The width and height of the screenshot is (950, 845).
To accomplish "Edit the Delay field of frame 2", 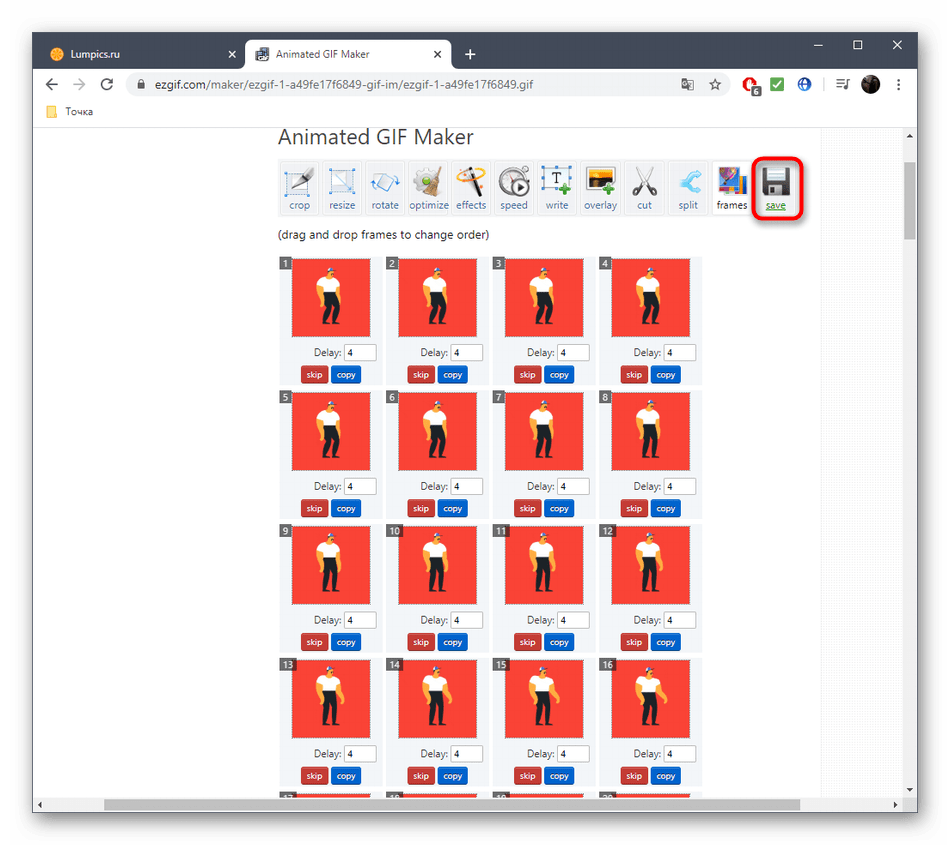I will point(467,353).
